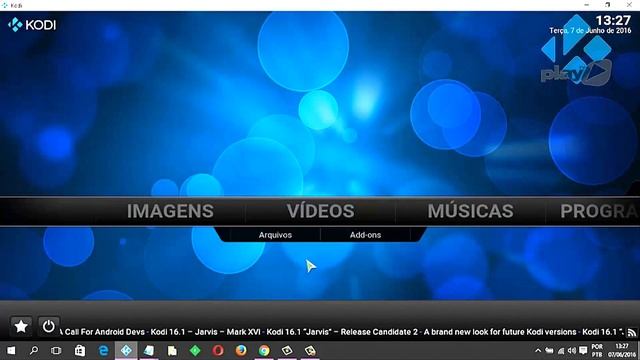Launch Google Chrome from taskbar
This screenshot has height=360, width=640.
(x=264, y=351)
